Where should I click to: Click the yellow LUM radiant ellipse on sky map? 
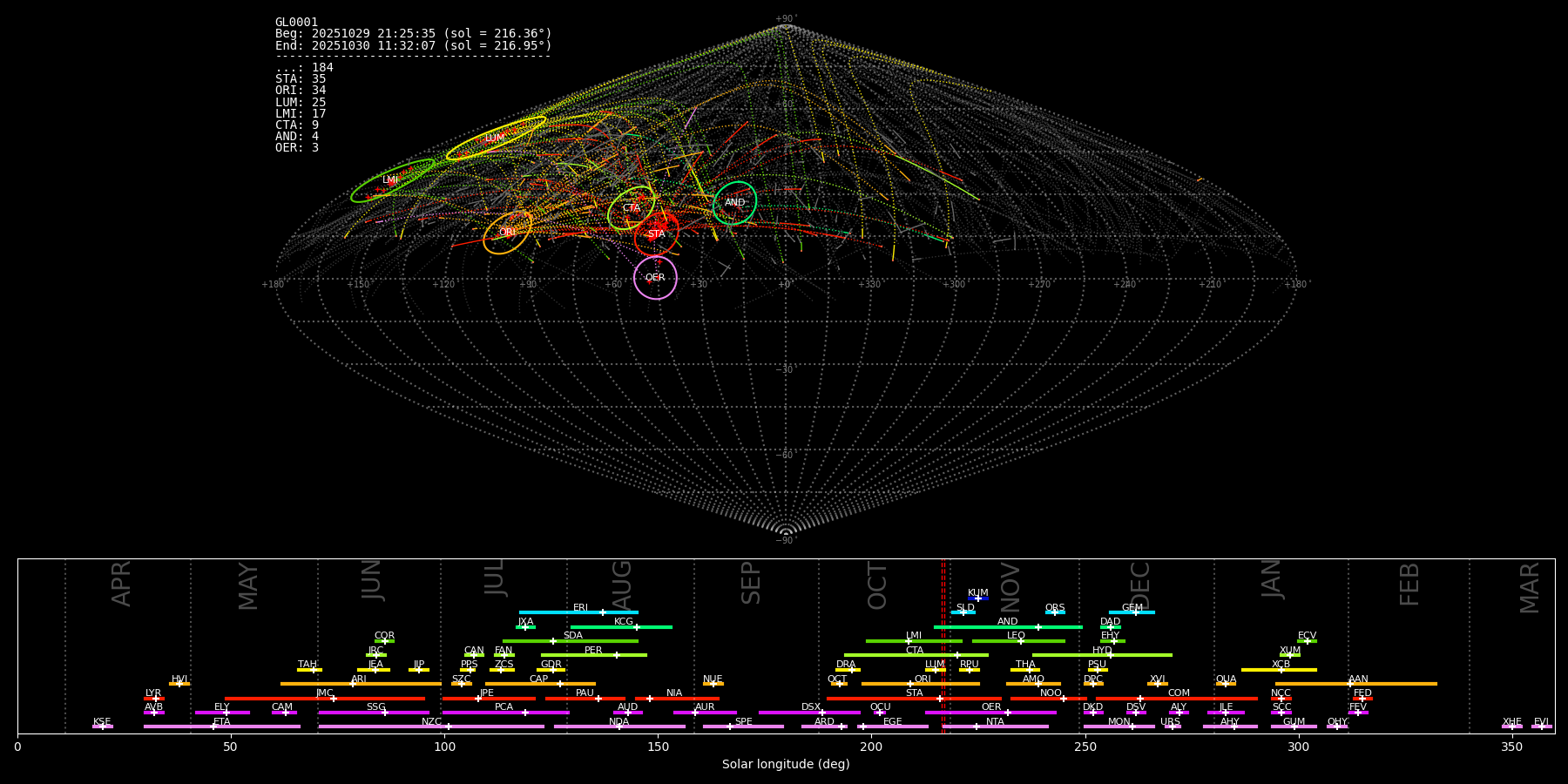(495, 139)
